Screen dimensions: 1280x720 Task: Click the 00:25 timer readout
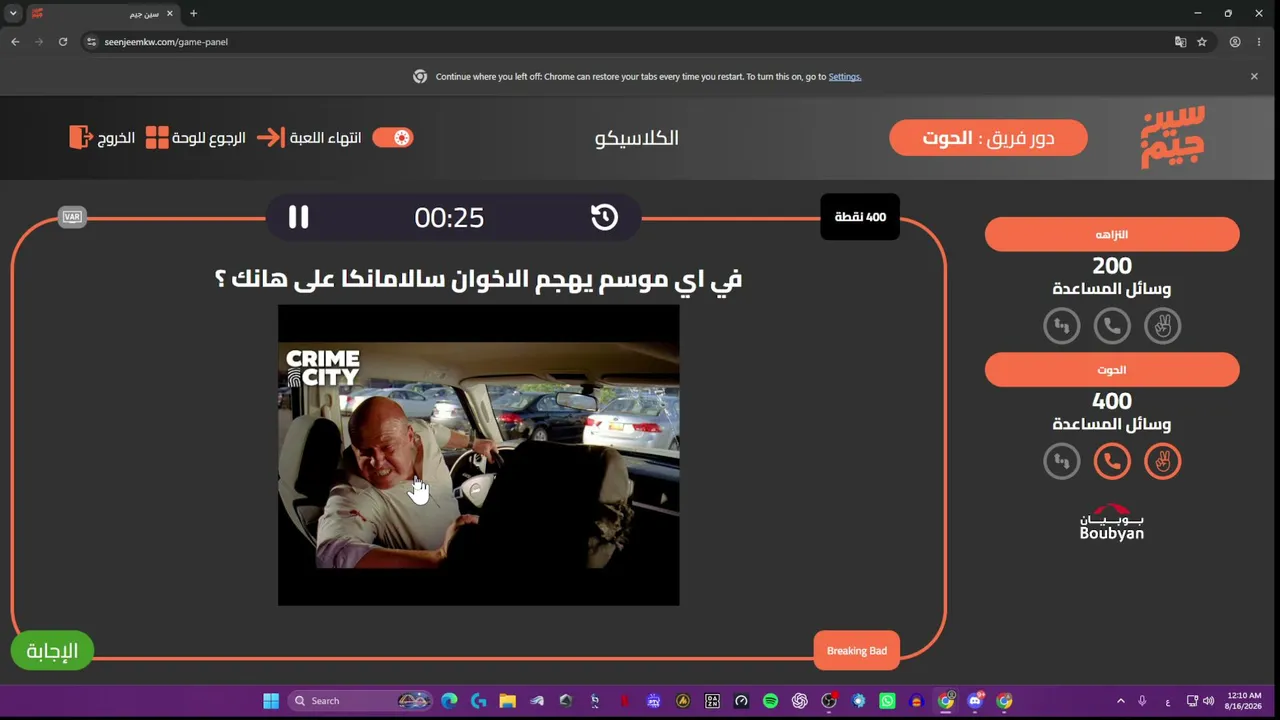click(x=449, y=217)
